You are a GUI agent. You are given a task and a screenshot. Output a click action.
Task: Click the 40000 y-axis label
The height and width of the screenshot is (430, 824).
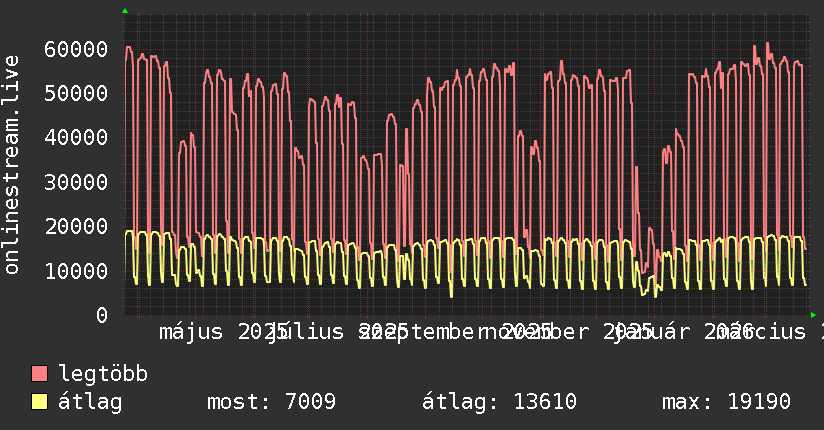76,137
